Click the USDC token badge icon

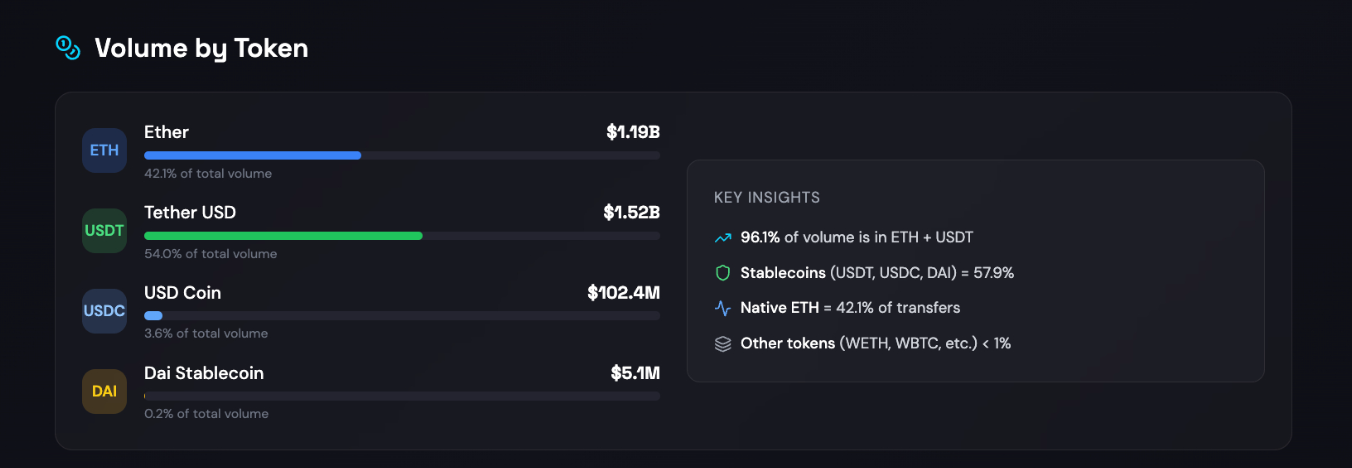pos(104,311)
